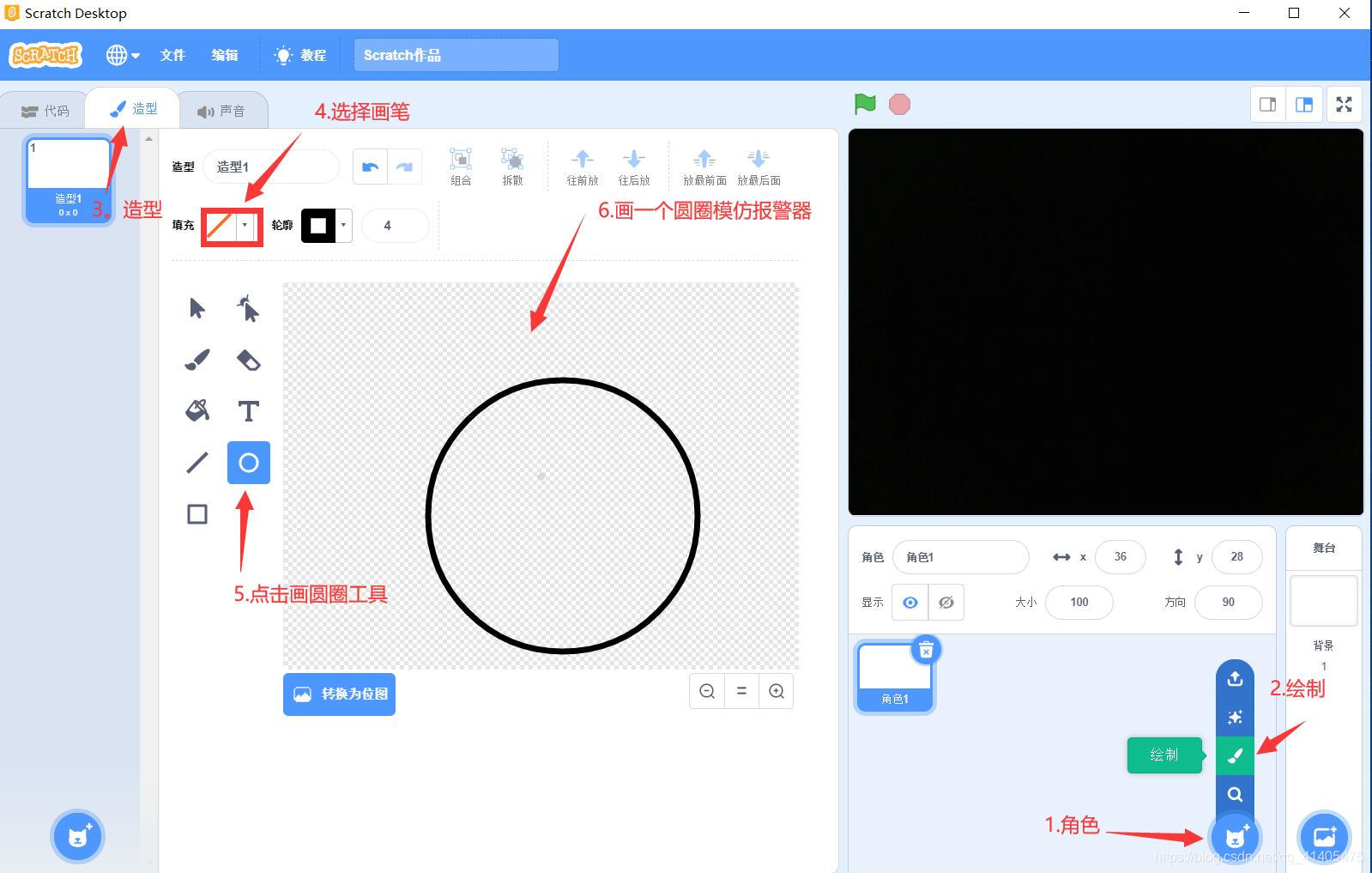This screenshot has width=1372, height=873.
Task: Click the Group (组合) icon
Action: click(461, 167)
